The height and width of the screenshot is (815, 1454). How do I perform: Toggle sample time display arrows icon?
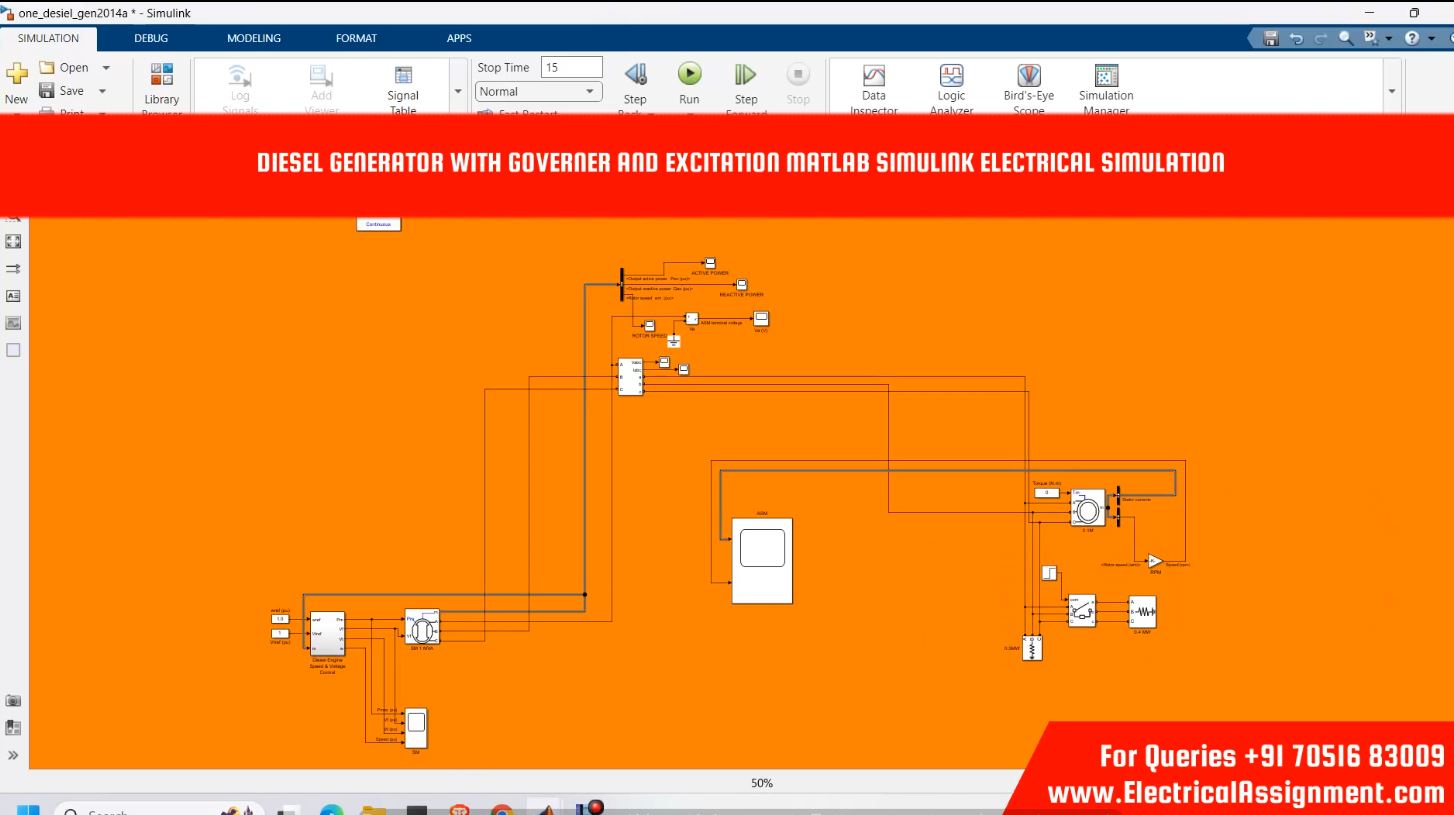(13, 269)
